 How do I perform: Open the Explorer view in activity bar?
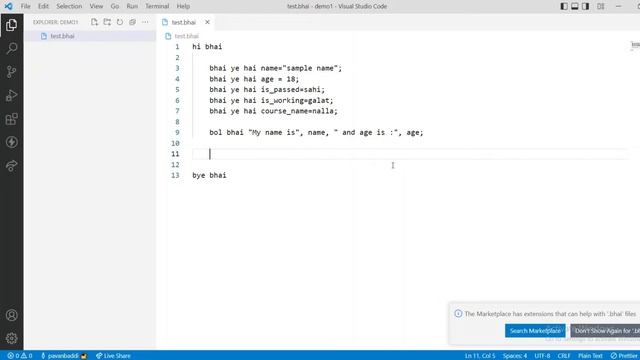point(11,25)
